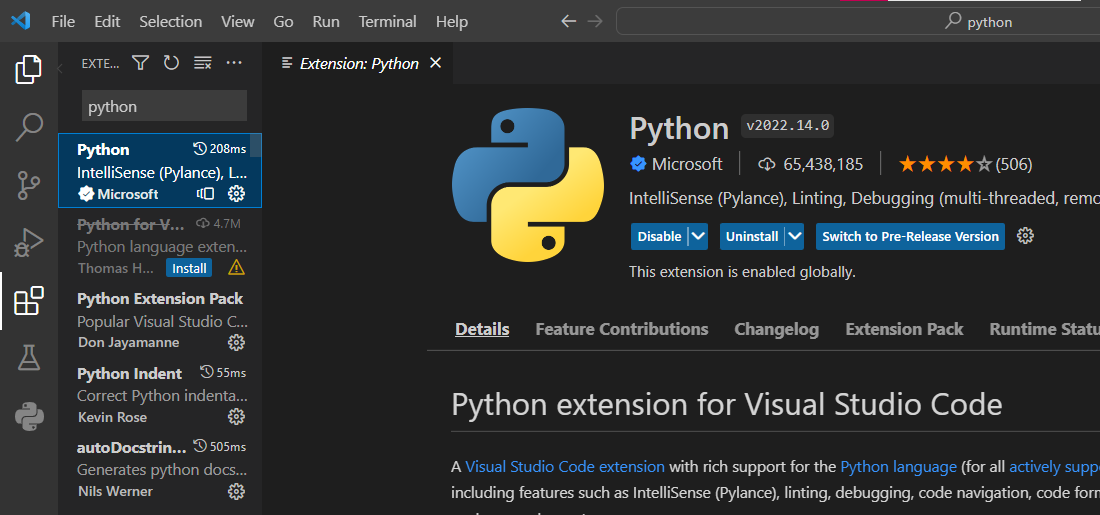Switch to the Changelog tab
This screenshot has width=1100, height=515.
[x=776, y=329]
